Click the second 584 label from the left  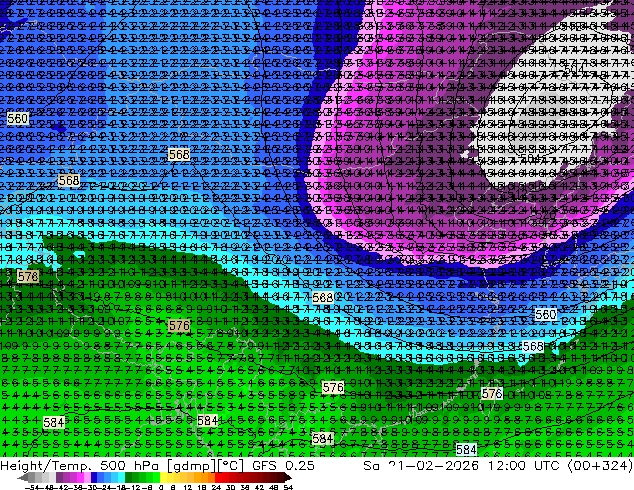click(x=208, y=421)
